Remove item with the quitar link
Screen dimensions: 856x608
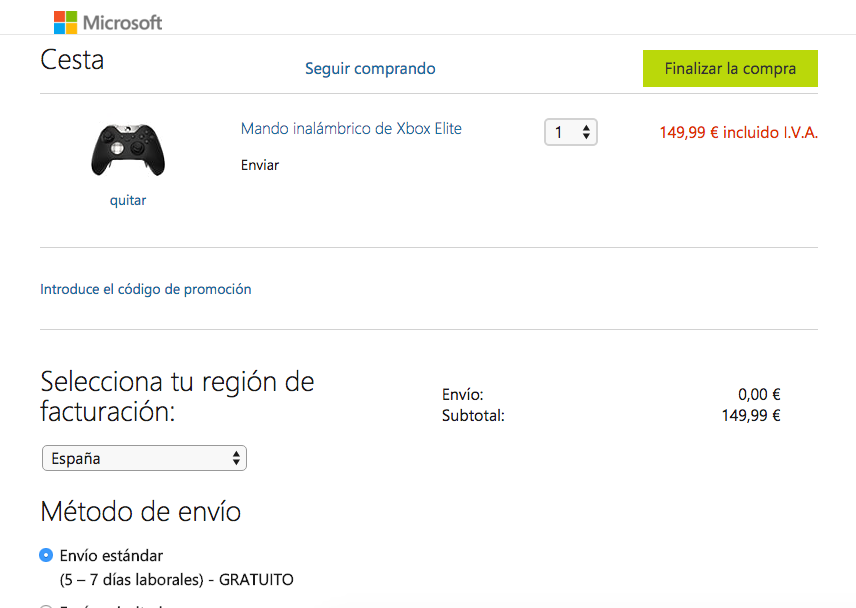coord(128,200)
